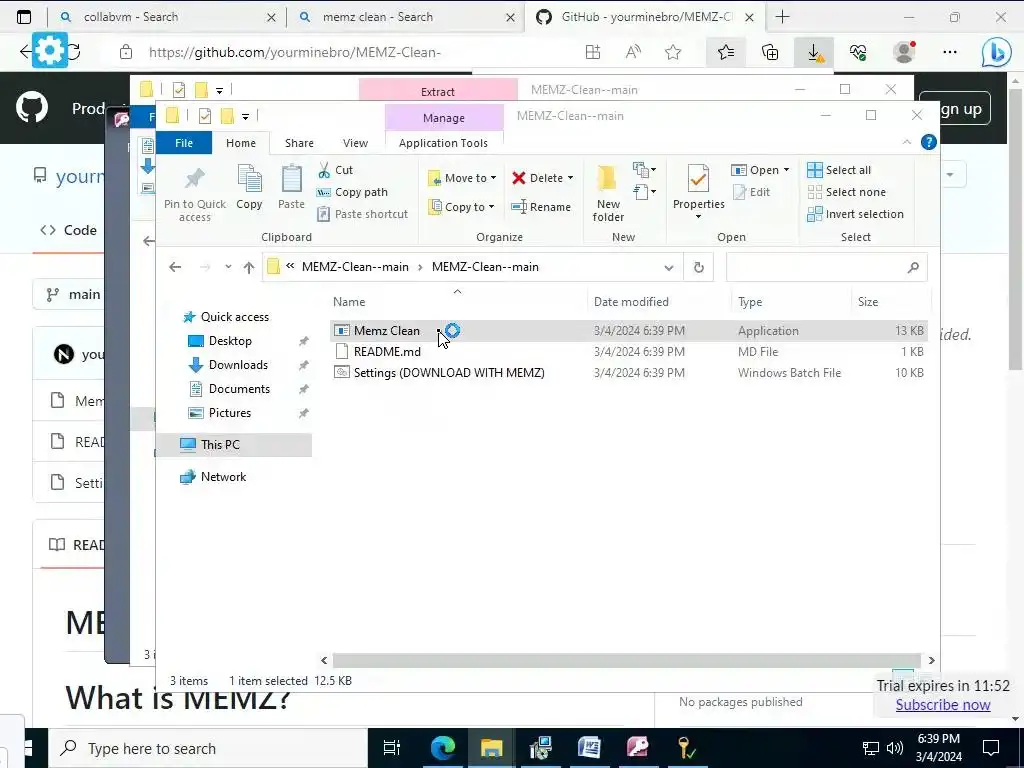Click the Paste ribbon button
The height and width of the screenshot is (768, 1024).
(291, 188)
